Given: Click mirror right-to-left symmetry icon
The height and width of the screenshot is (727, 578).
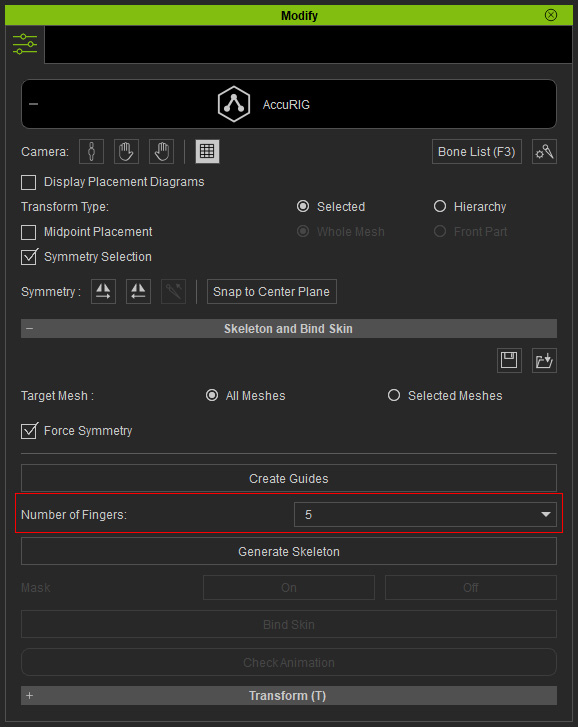Looking at the screenshot, I should [139, 292].
